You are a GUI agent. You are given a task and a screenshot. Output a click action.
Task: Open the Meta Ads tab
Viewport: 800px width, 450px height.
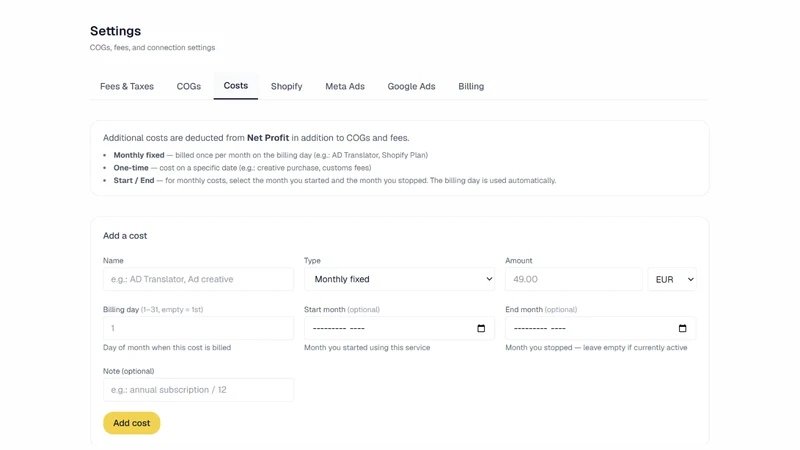pos(345,86)
